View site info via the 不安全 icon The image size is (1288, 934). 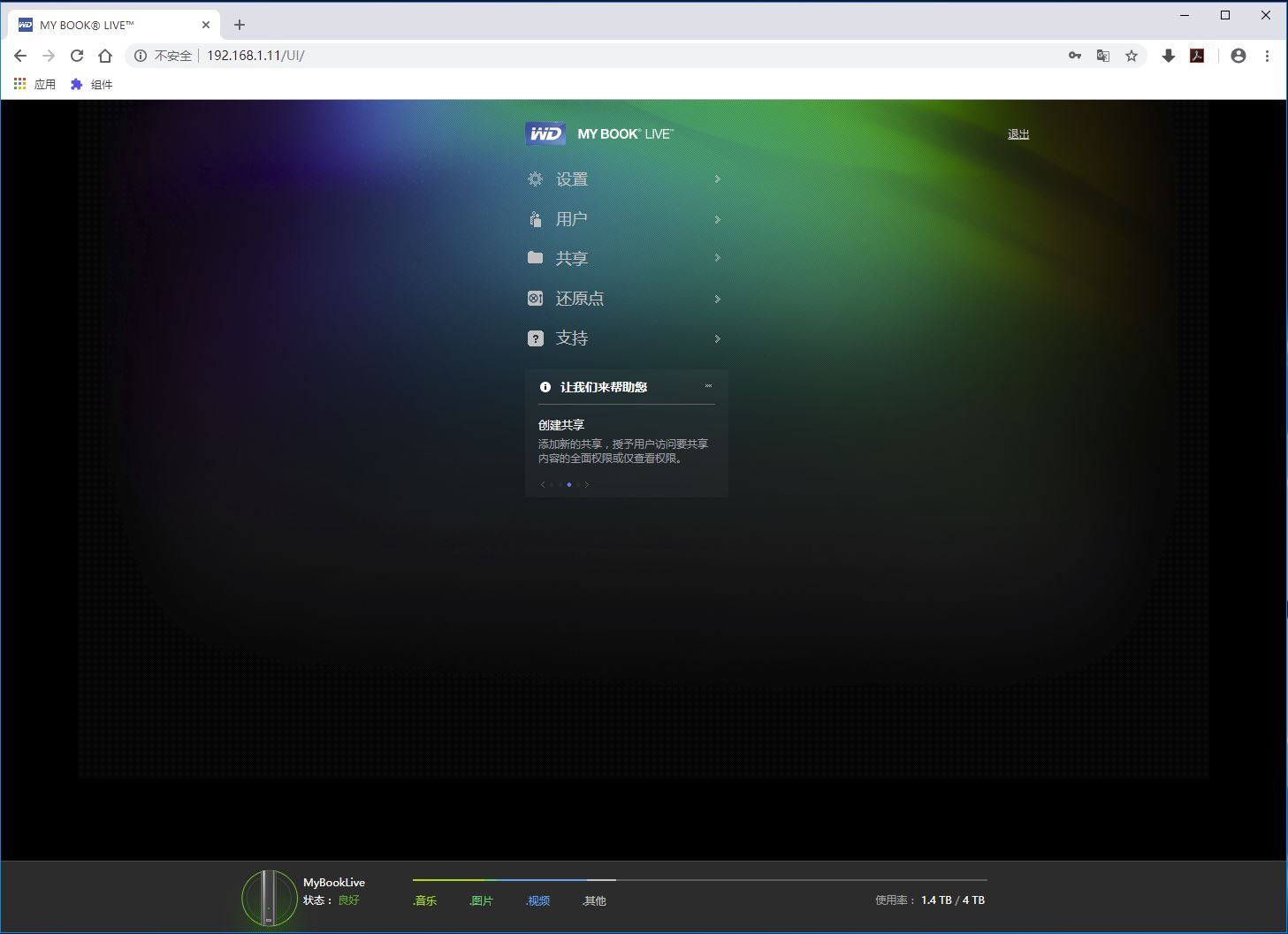click(x=141, y=56)
